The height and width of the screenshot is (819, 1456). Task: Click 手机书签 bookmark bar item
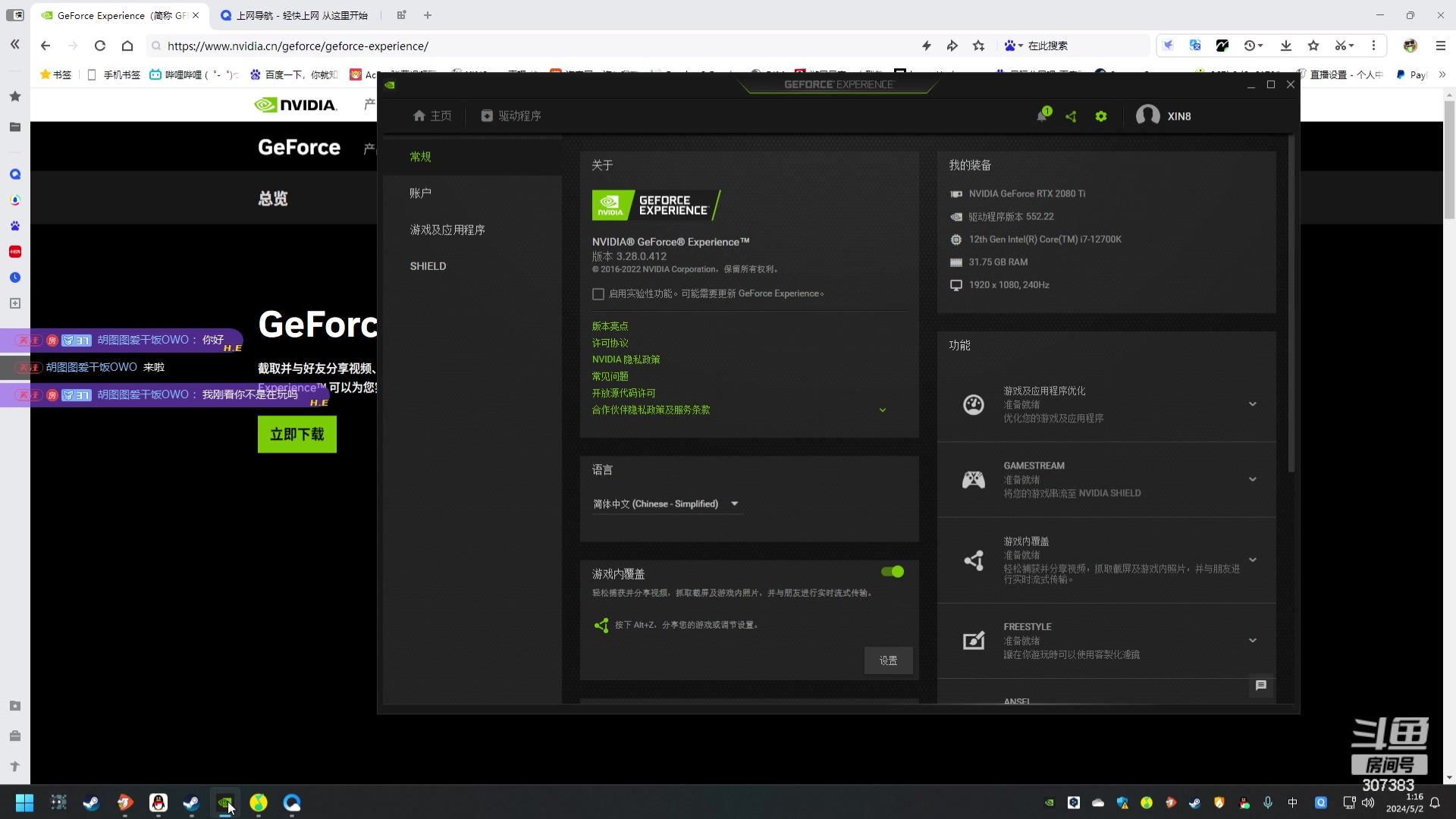114,74
